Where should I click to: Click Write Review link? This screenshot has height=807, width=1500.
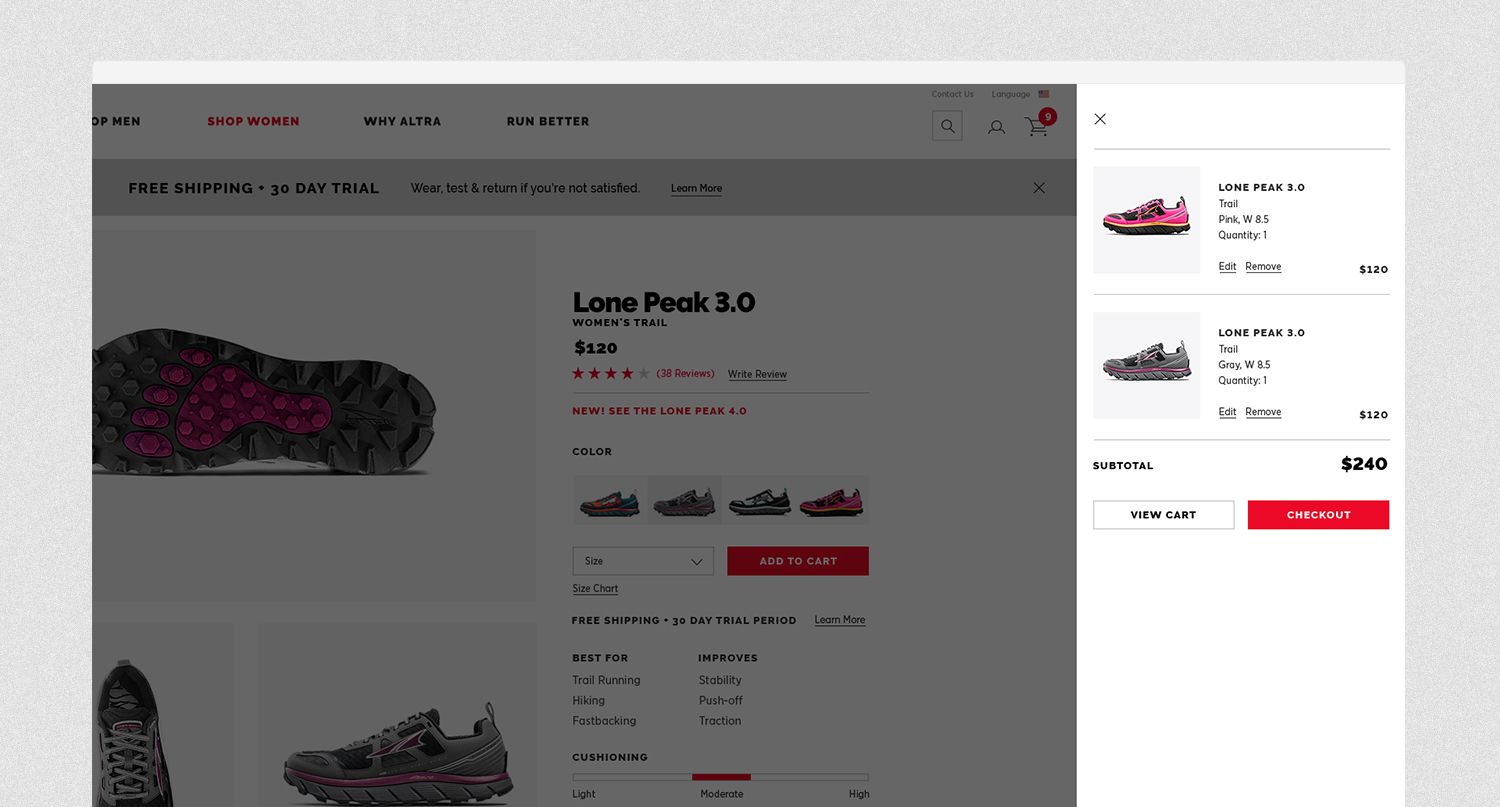click(757, 374)
